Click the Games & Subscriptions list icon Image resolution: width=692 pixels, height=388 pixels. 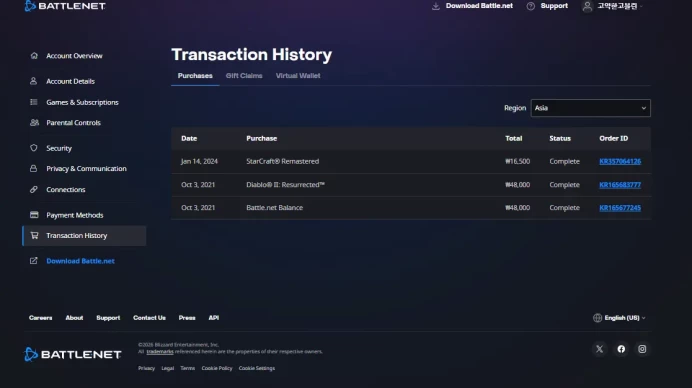[x=34, y=102]
